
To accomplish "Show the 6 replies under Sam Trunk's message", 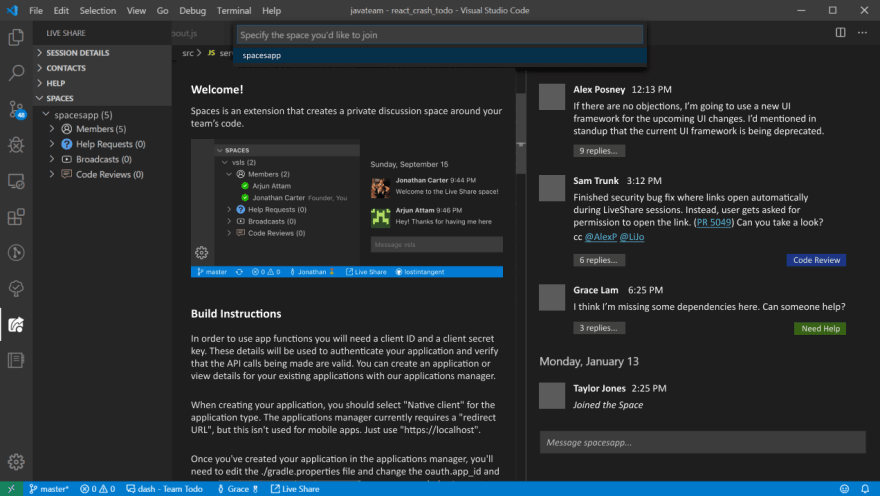I will pyautogui.click(x=599, y=260).
